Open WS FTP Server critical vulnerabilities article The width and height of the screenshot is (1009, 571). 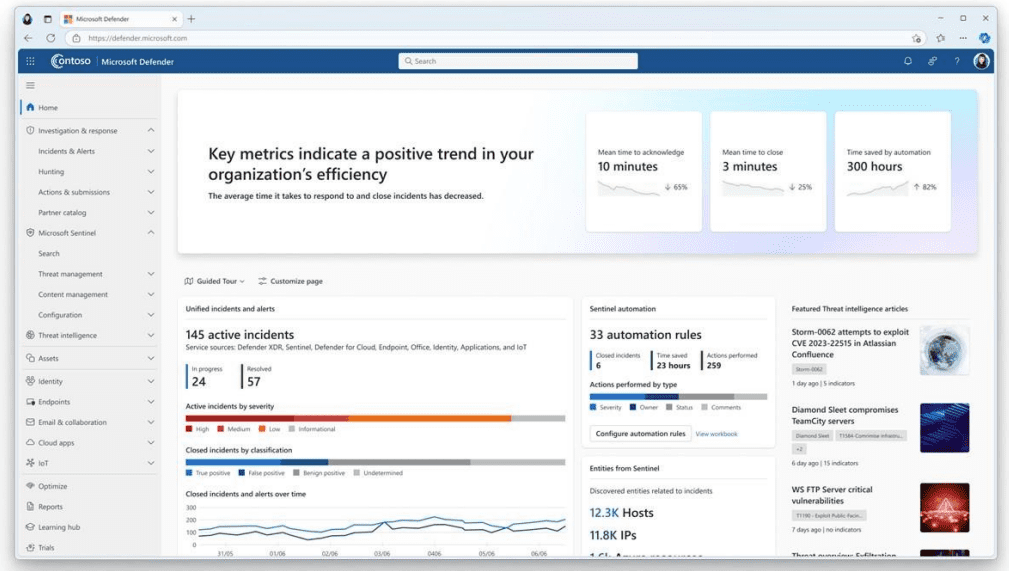[x=832, y=495]
